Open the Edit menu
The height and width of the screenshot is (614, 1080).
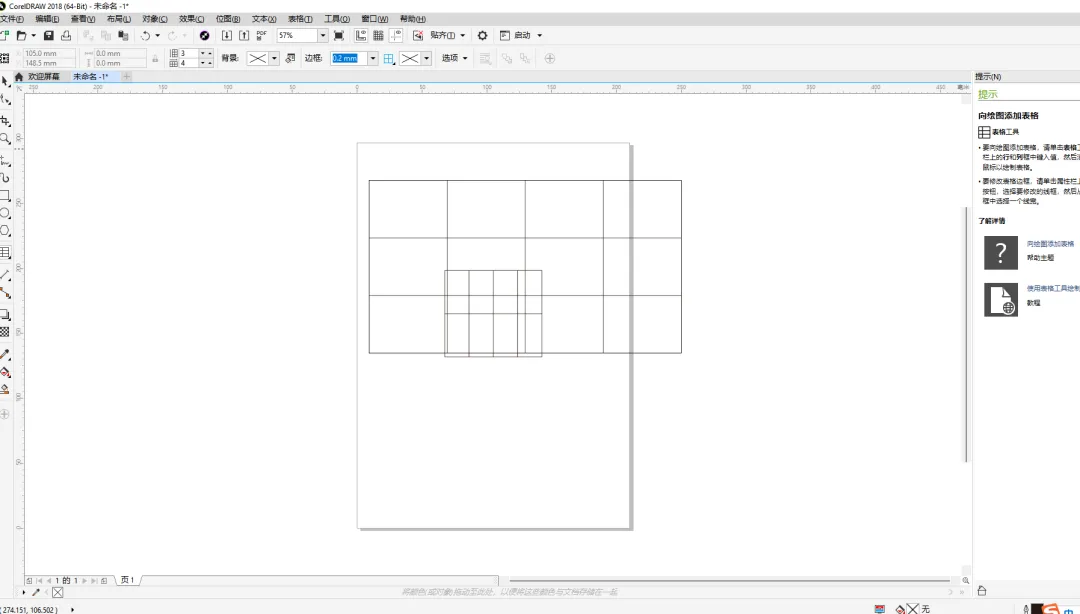tap(47, 19)
